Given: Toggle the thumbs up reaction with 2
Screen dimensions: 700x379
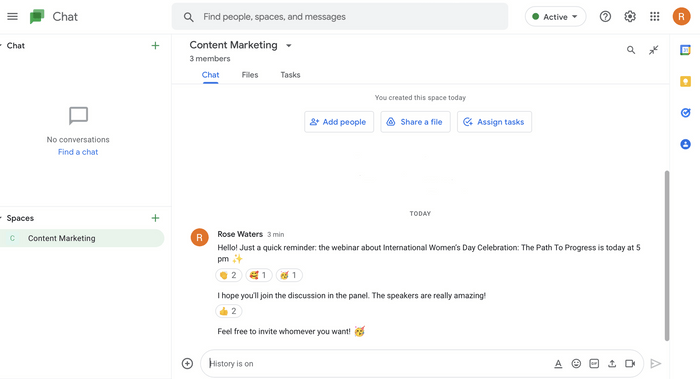Looking at the screenshot, I should 229,311.
